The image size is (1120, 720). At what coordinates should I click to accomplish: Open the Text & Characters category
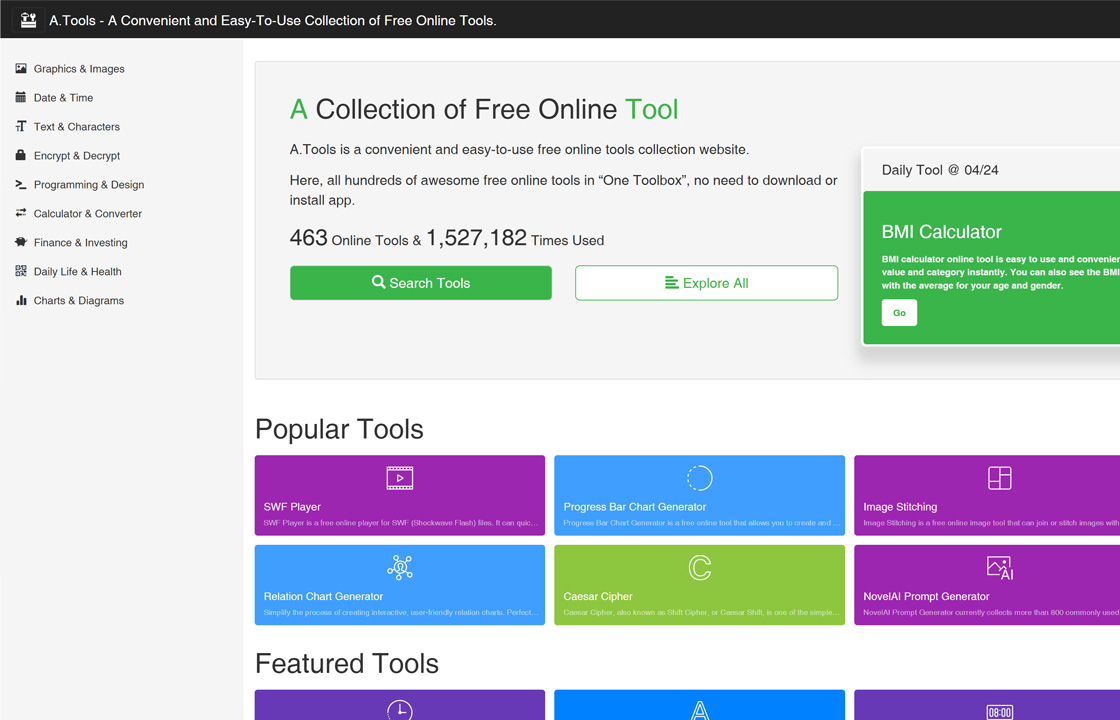[x=76, y=126]
